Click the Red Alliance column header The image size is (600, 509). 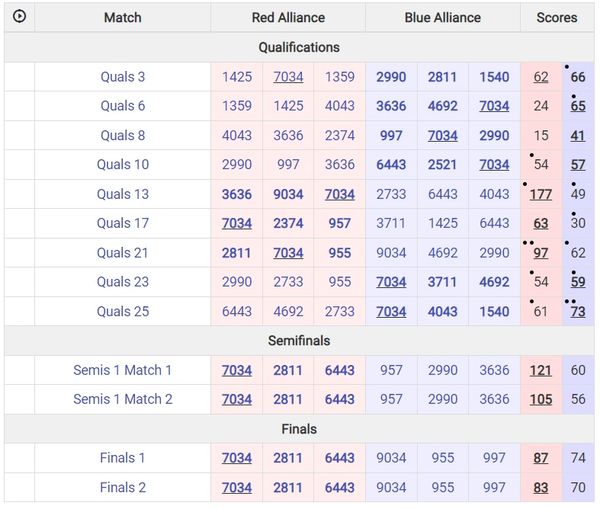coord(288,17)
